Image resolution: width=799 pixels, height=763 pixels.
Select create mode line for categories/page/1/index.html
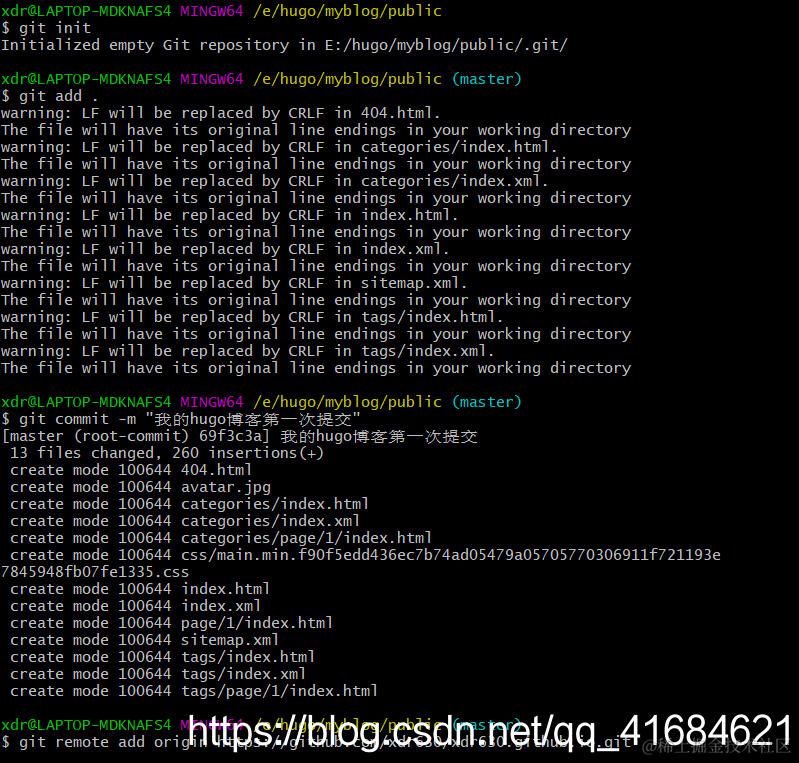(221, 538)
